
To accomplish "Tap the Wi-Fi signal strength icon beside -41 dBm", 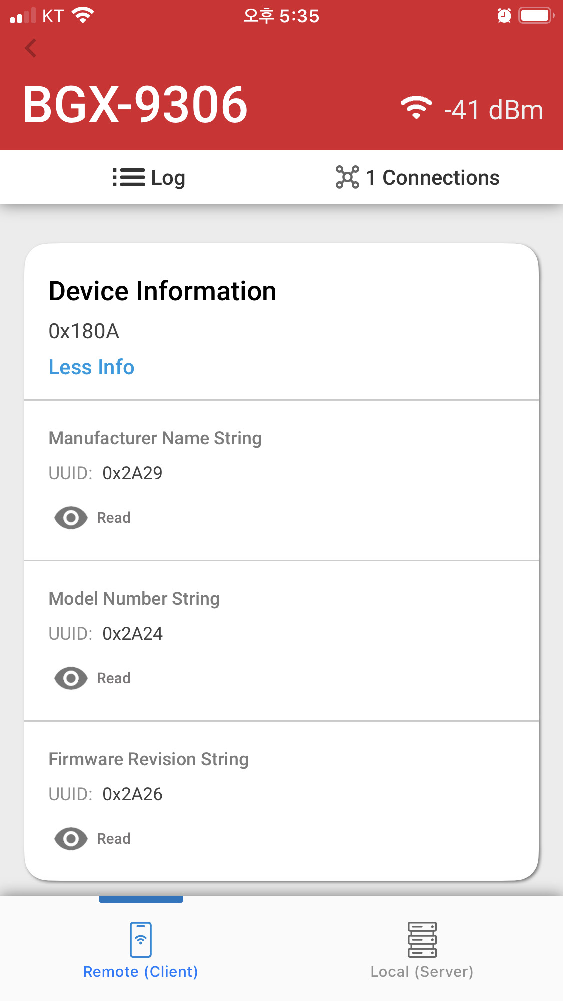I will pos(416,108).
